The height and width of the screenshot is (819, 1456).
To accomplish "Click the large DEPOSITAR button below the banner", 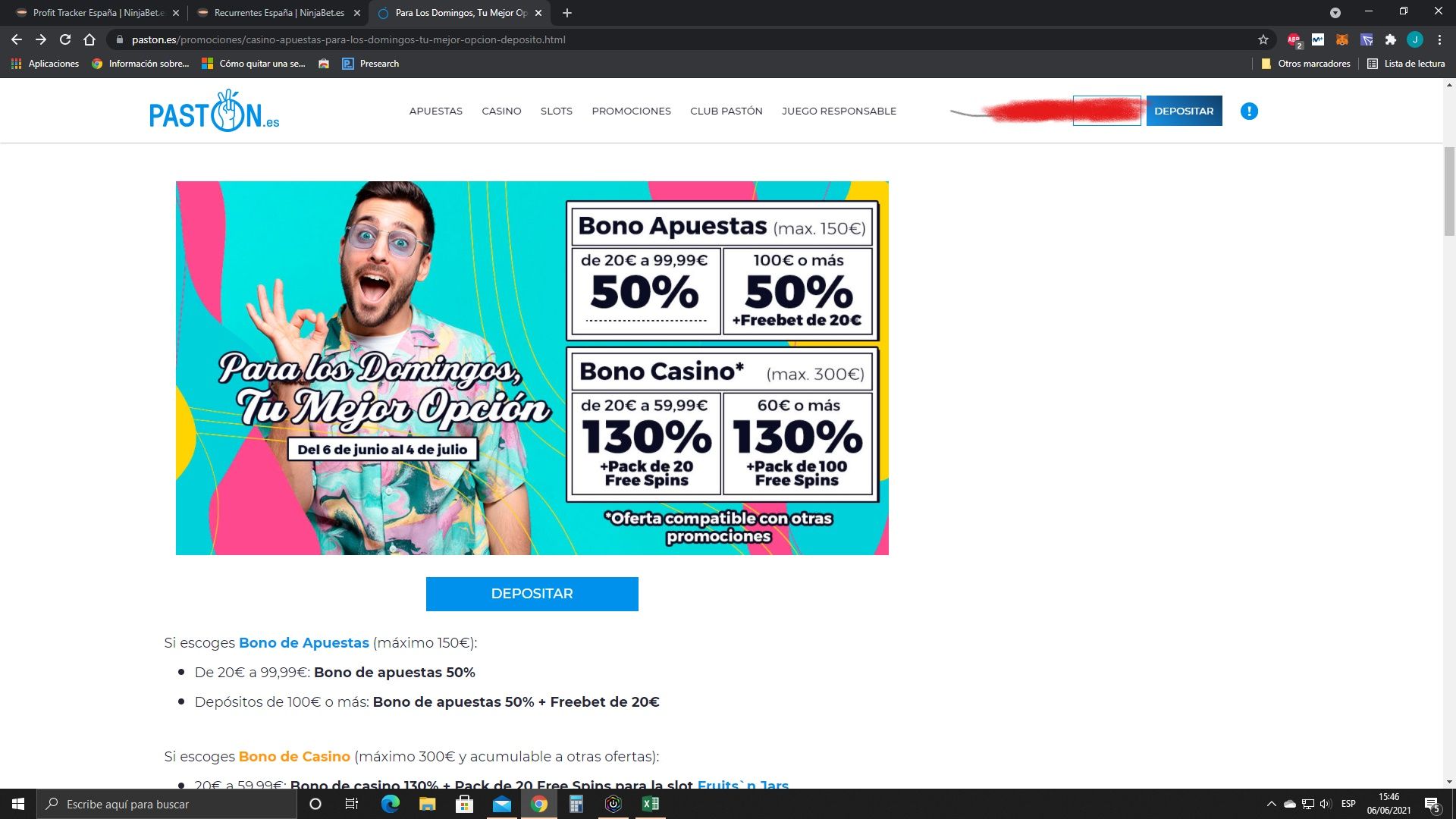I will coord(532,594).
